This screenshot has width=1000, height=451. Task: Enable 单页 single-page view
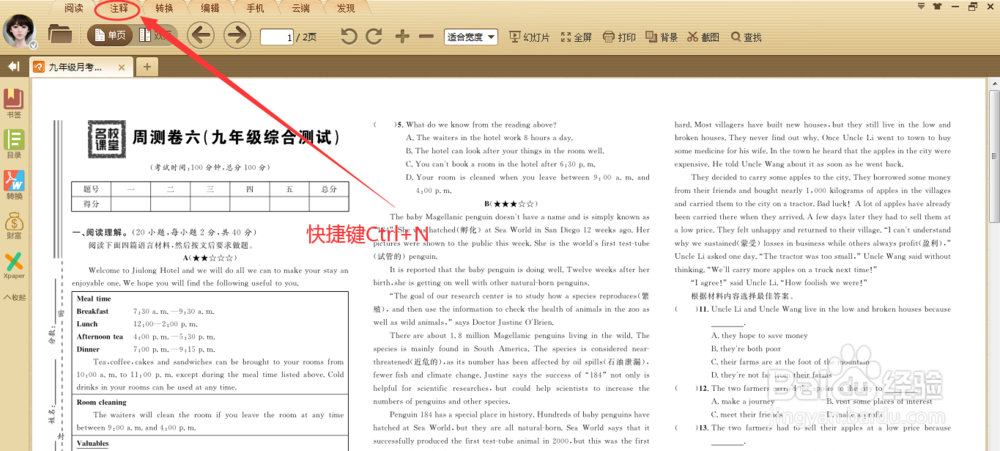click(109, 36)
